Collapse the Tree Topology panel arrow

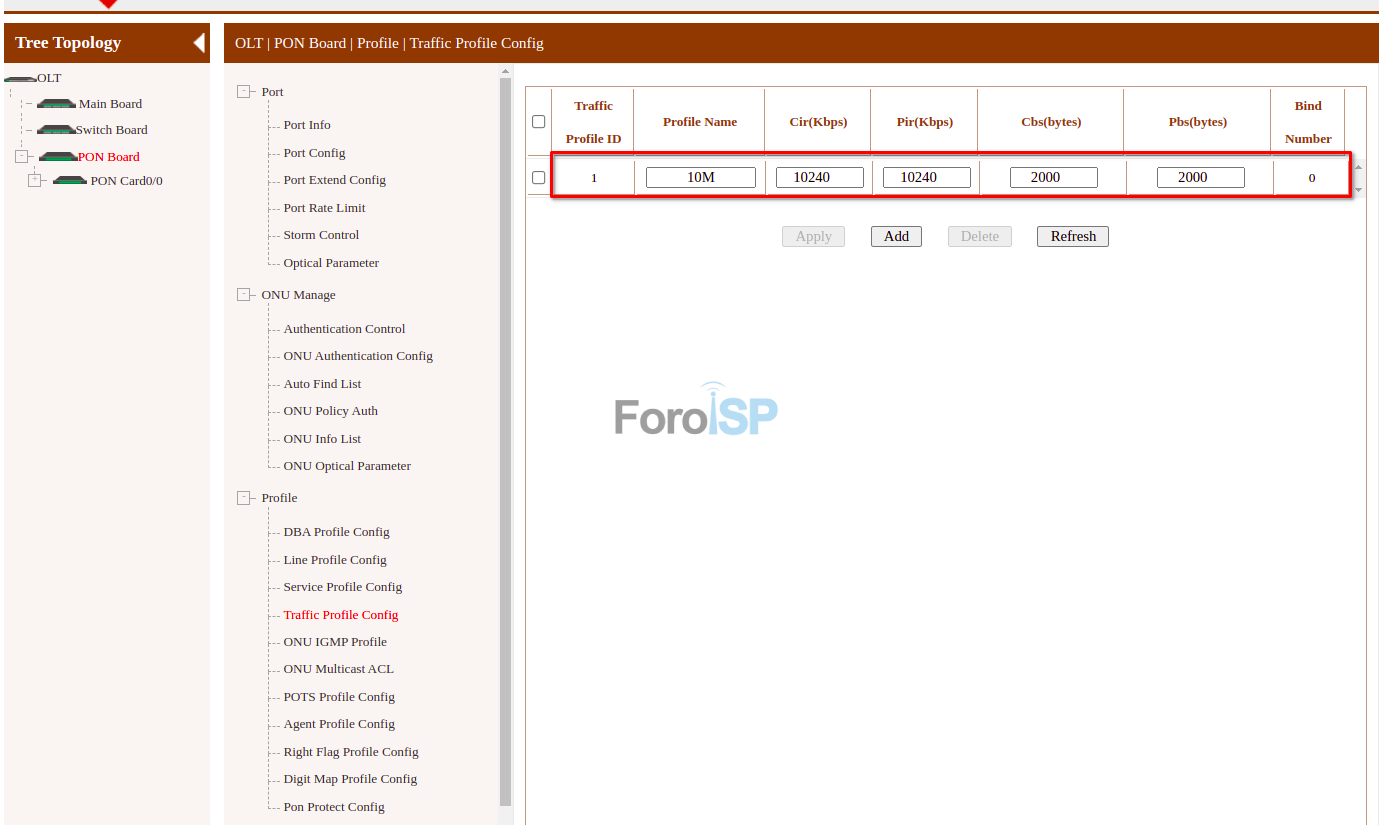click(199, 43)
